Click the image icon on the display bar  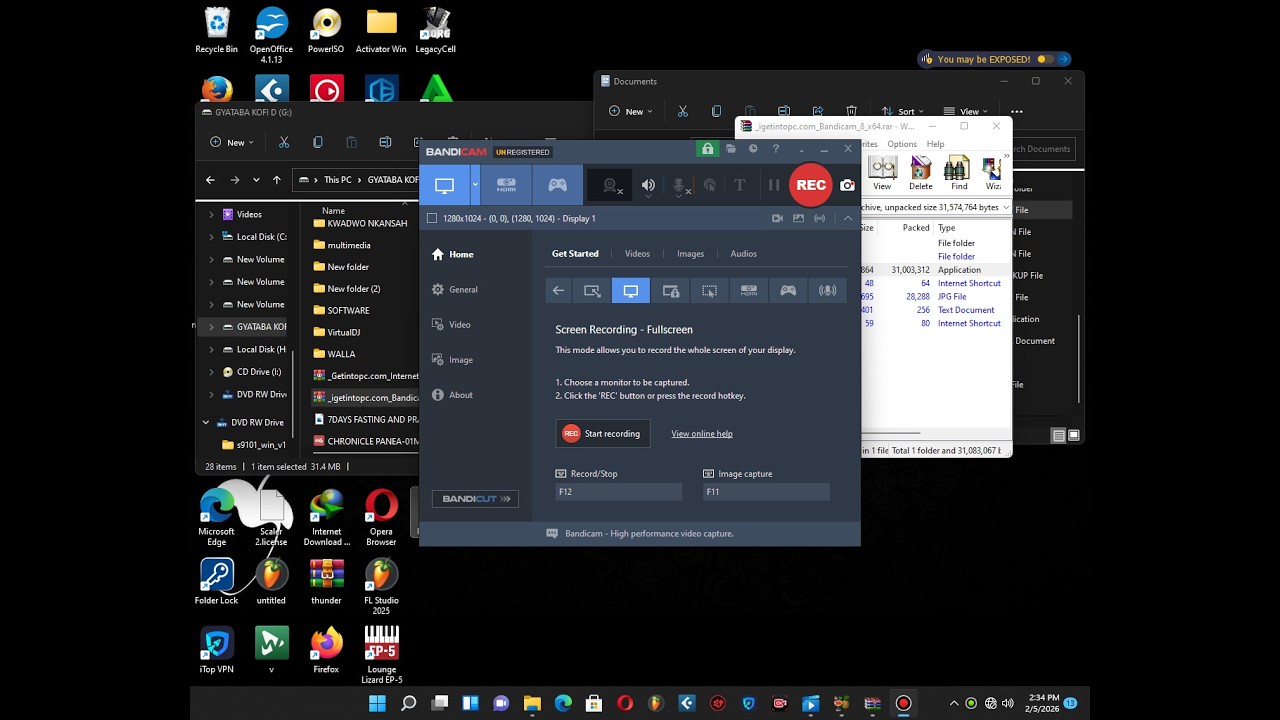pos(798,218)
